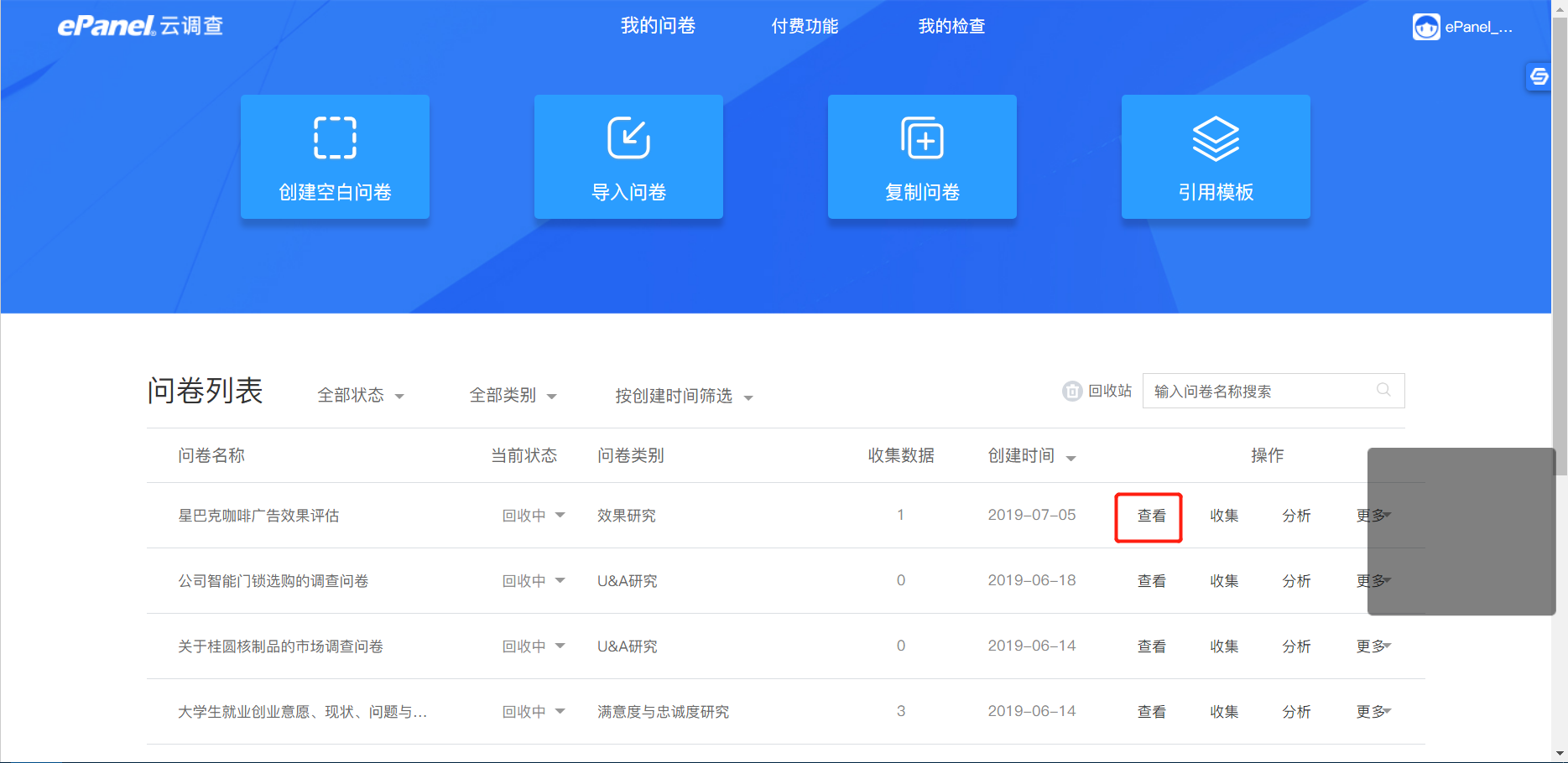This screenshot has width=1568, height=763.
Task: Click the 满意度与忠诚度研究 category cell
Action: coord(663,712)
